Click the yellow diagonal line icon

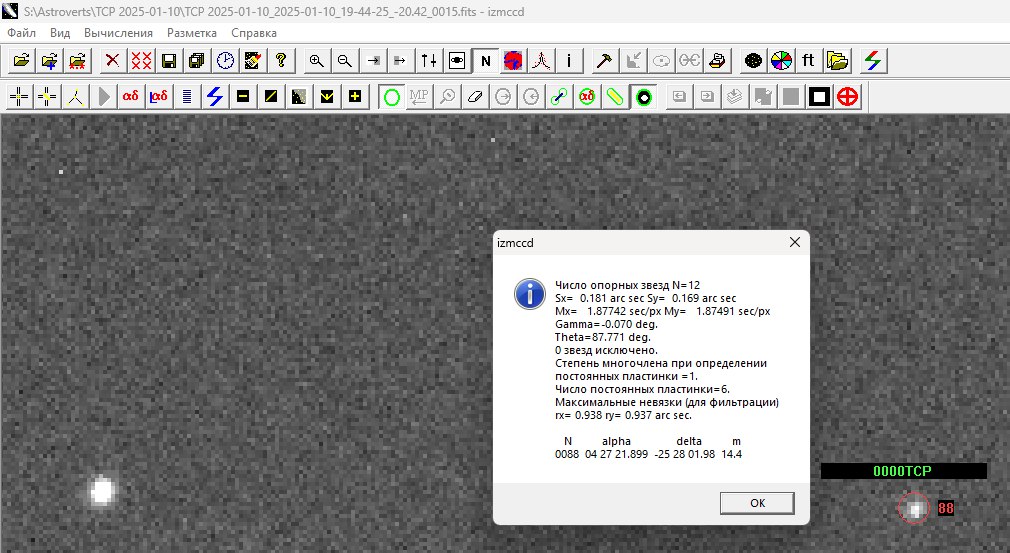tap(271, 97)
